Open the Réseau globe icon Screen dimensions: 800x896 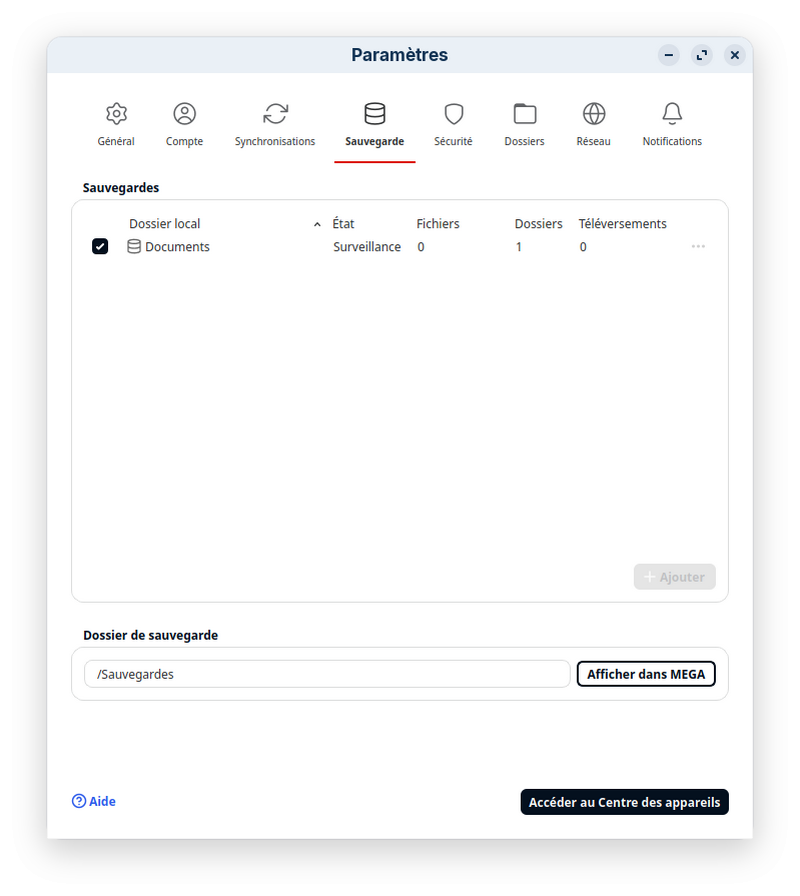[x=593, y=114]
